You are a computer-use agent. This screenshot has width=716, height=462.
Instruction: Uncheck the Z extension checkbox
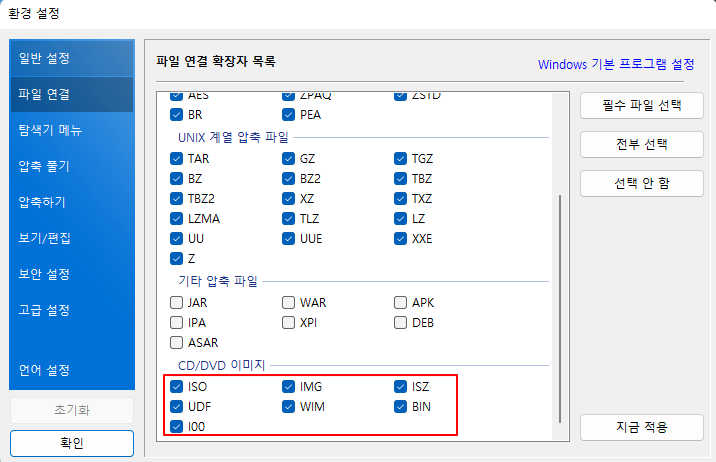176,259
